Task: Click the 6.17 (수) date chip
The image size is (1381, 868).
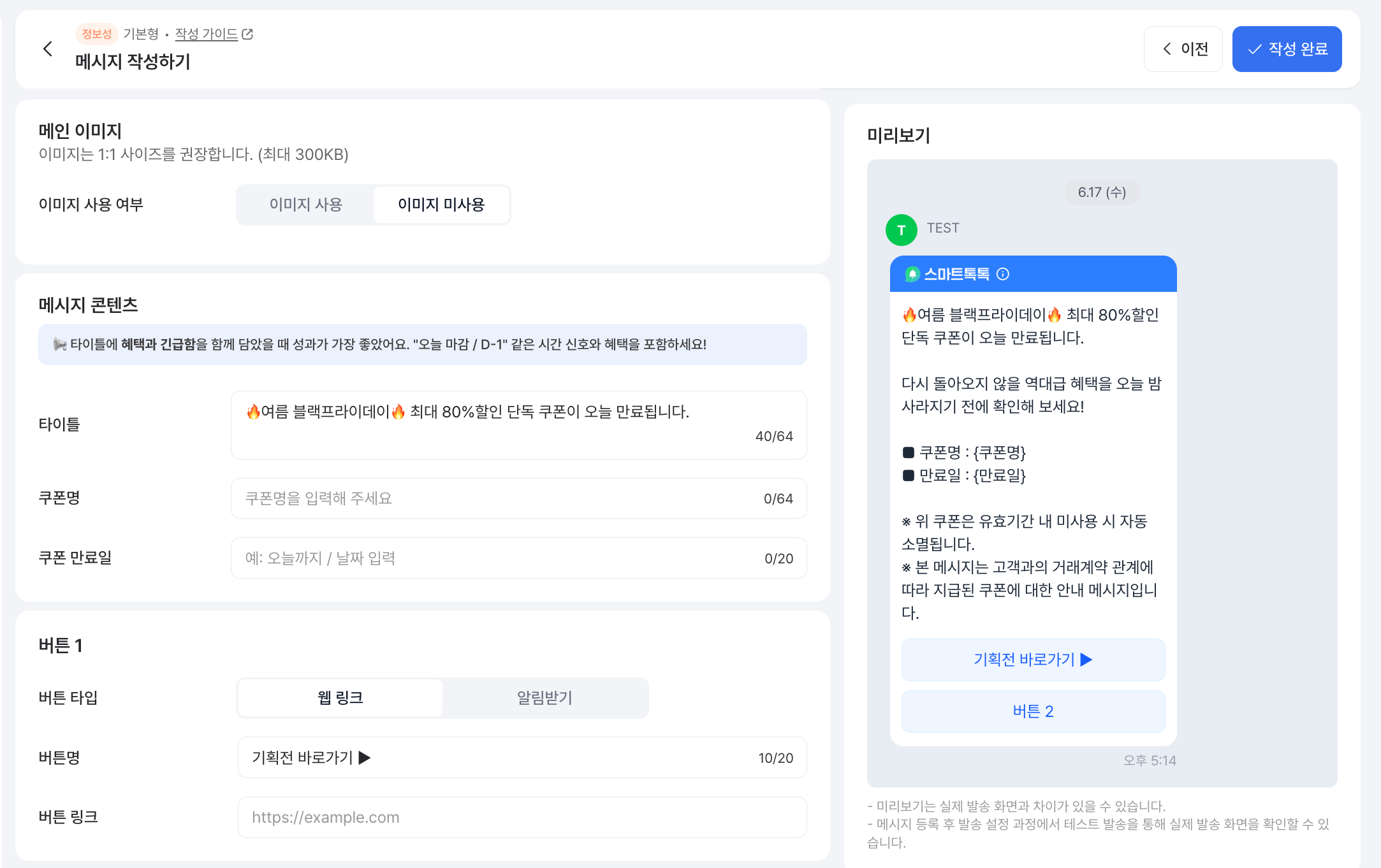Action: (x=1102, y=192)
